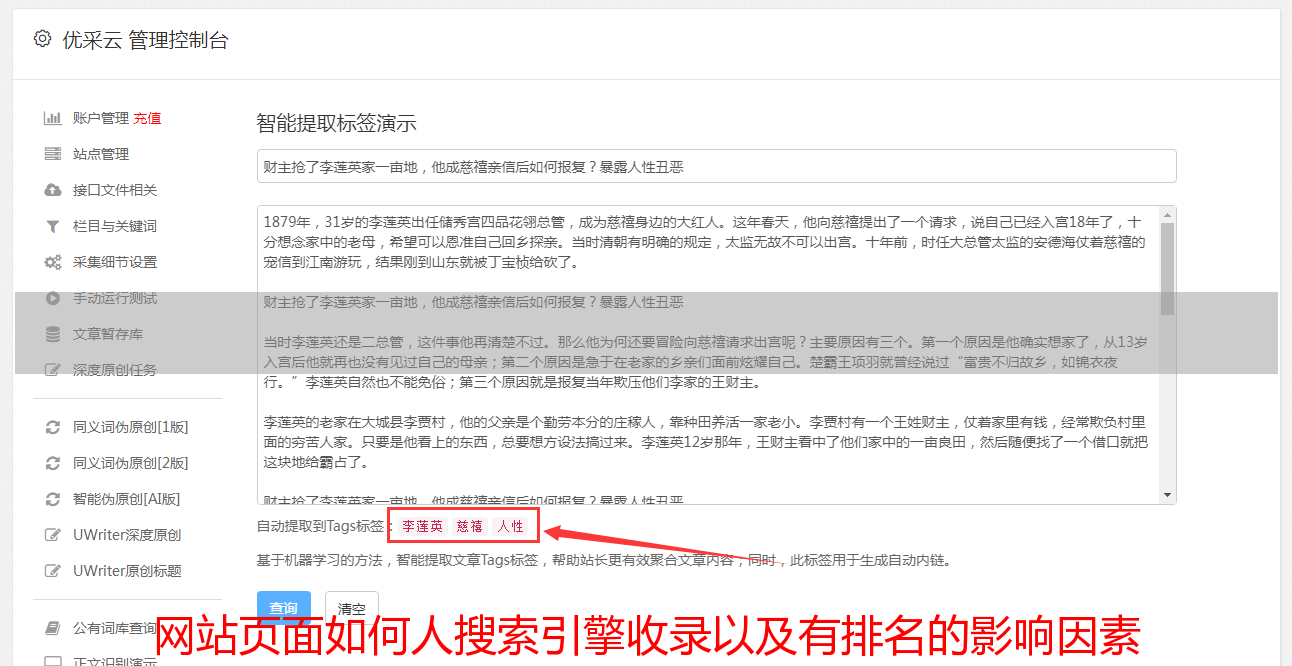The image size is (1292, 666).
Task: Click the text area scrollbar down arrow
Action: pos(1167,495)
